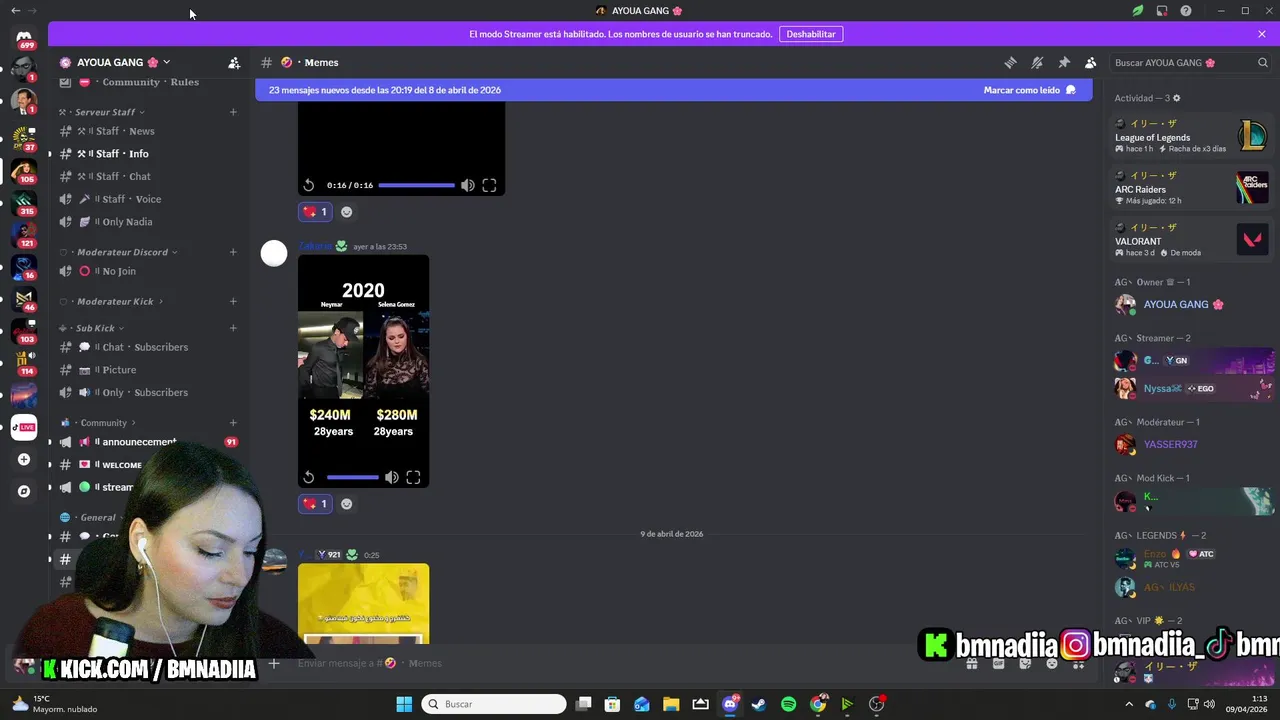Click the discover servers compass icon

[x=24, y=491]
